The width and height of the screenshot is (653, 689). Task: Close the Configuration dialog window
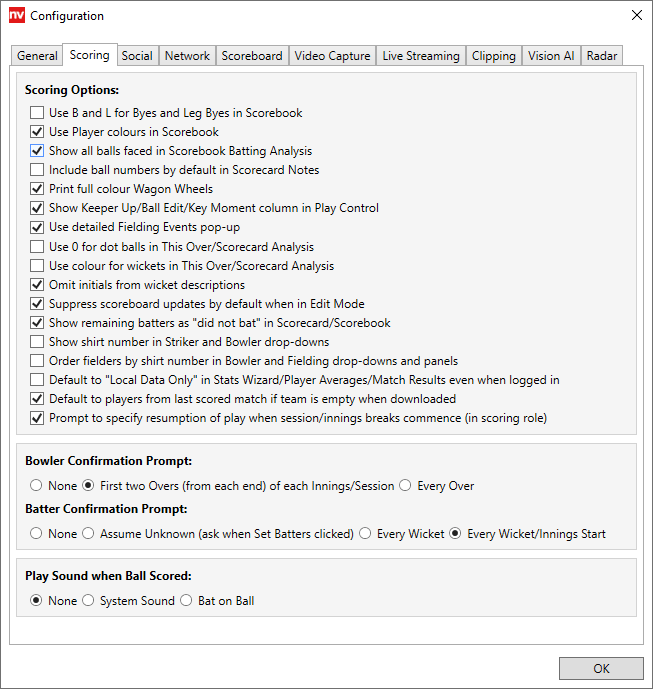point(636,16)
